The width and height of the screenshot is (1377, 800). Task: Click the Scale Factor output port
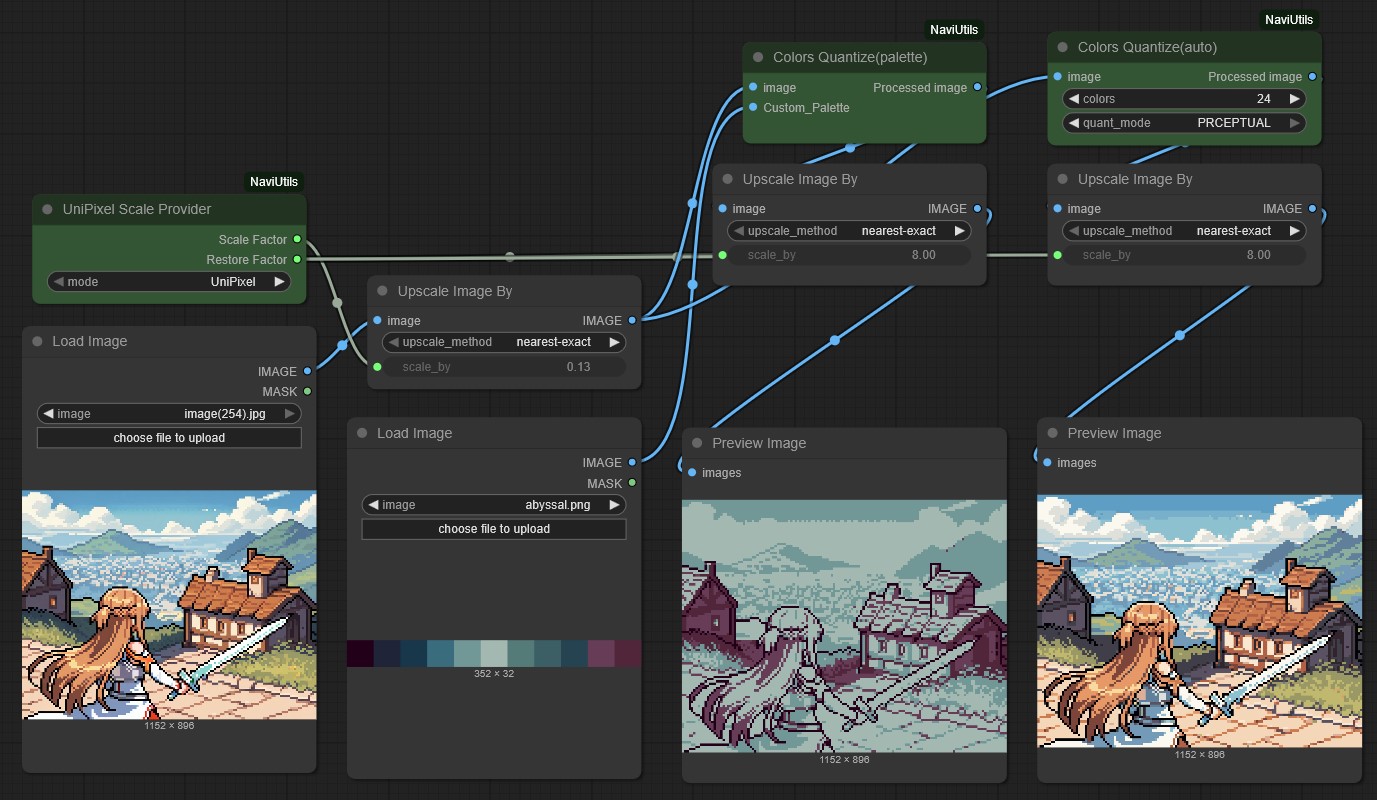coord(297,240)
